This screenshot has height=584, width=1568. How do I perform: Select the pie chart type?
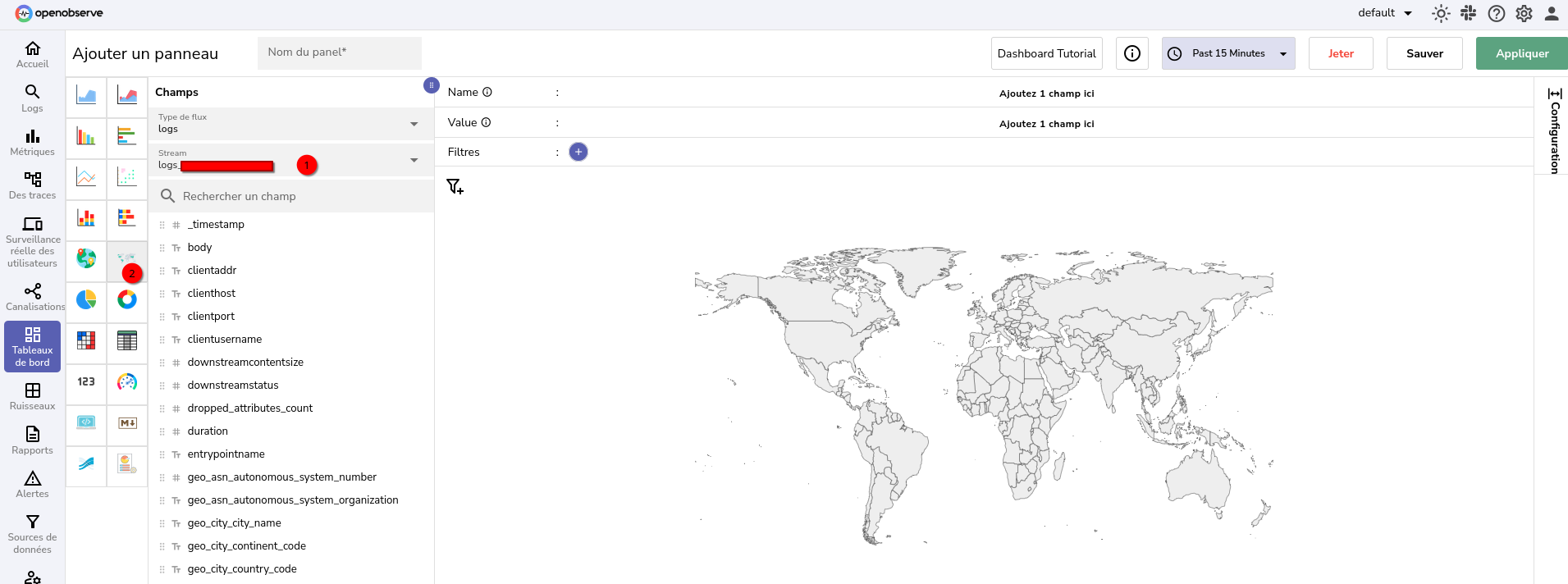pos(86,300)
